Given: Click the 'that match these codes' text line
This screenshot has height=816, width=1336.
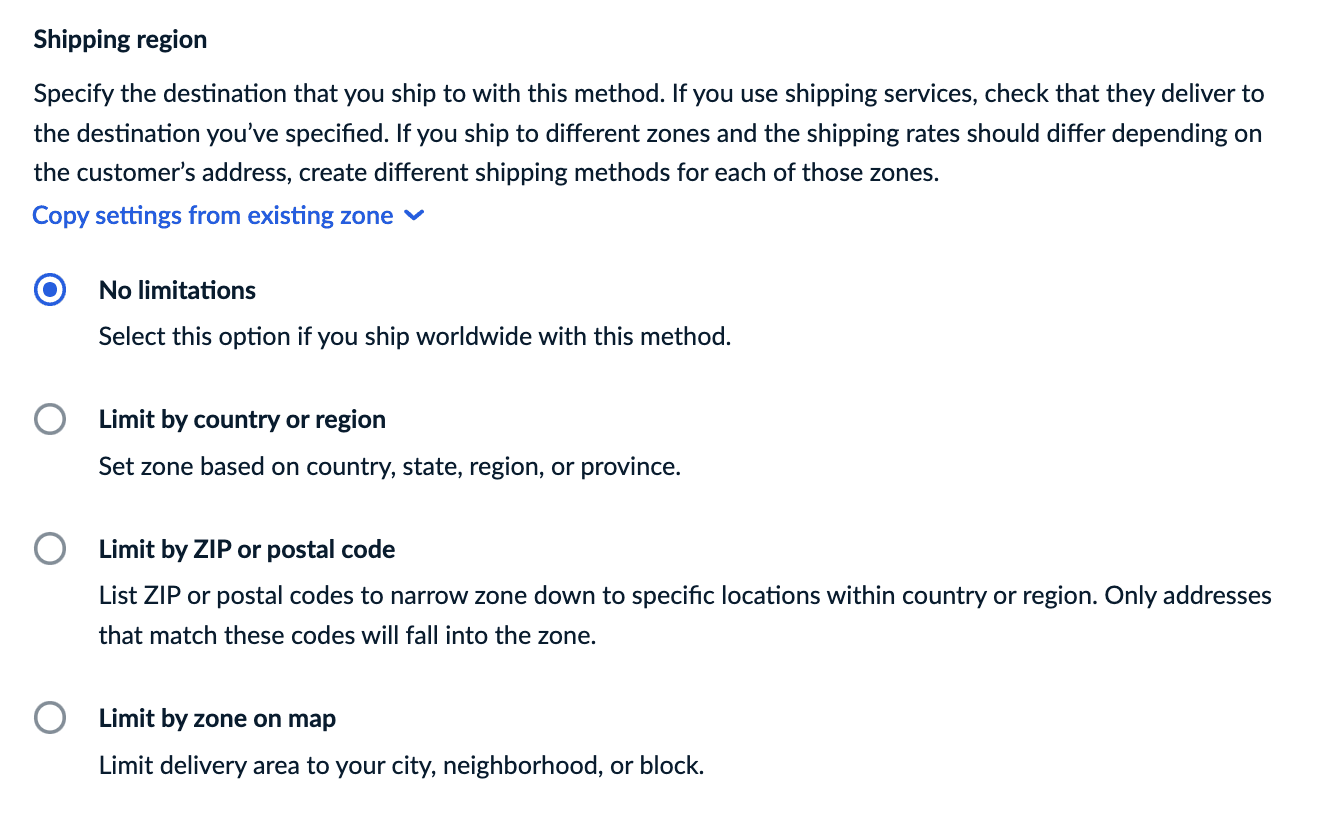Looking at the screenshot, I should click(x=347, y=635).
